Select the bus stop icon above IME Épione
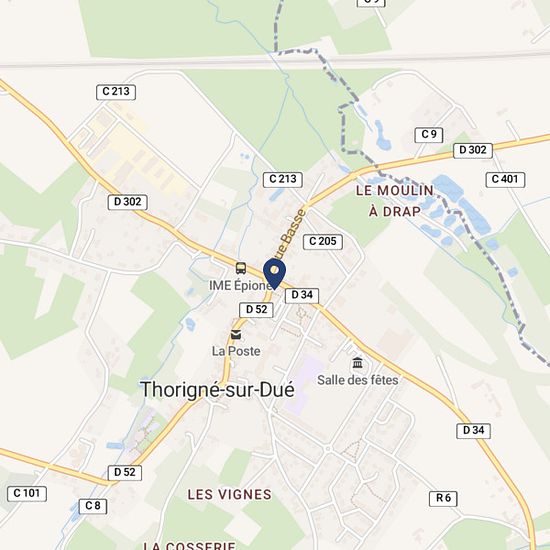This screenshot has height=550, width=550. [x=241, y=268]
